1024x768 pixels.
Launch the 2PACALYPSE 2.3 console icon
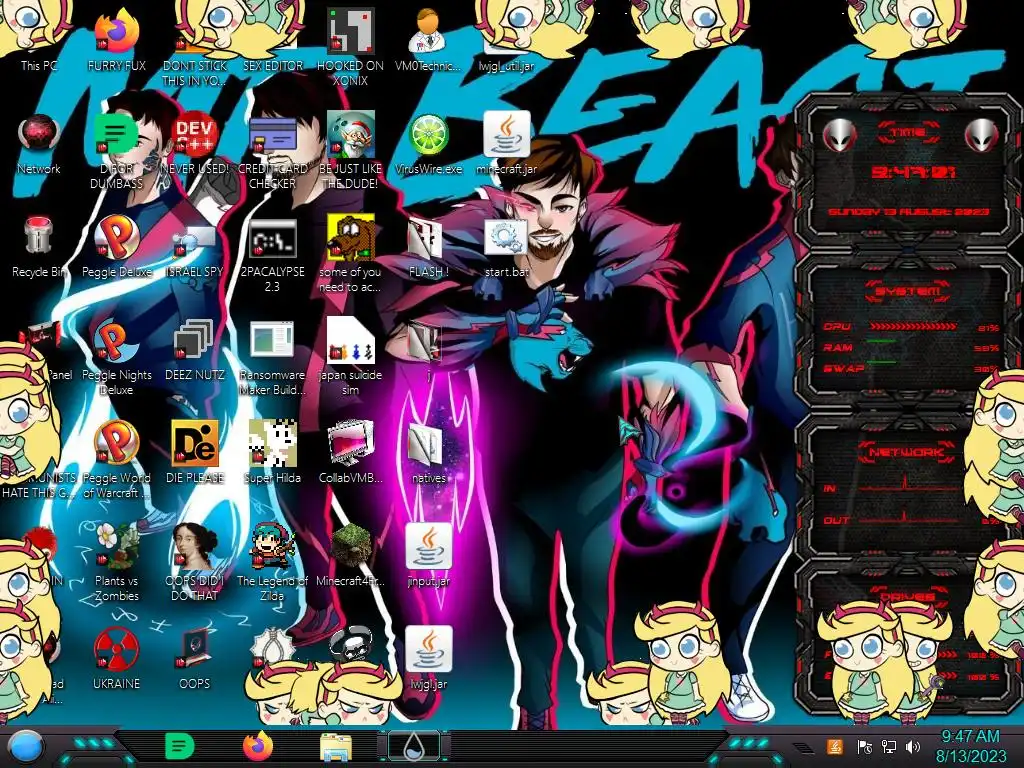[x=272, y=255]
